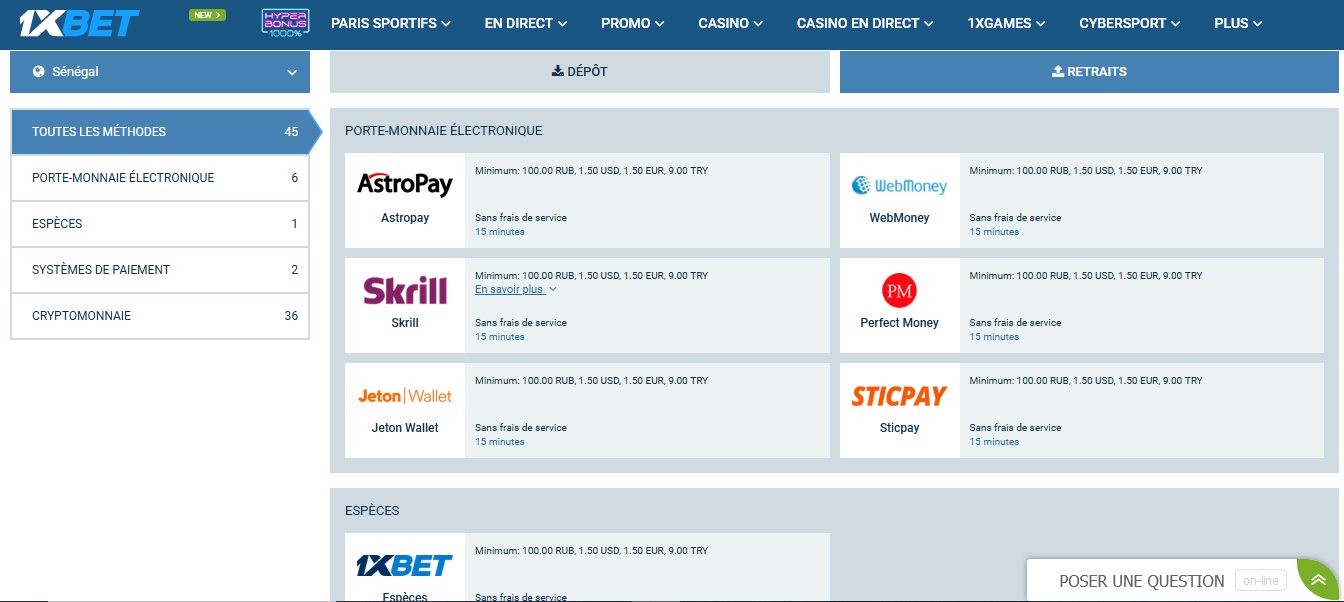Click 'Sans frais de service' under Perfect Money
This screenshot has width=1344, height=602.
point(1015,323)
